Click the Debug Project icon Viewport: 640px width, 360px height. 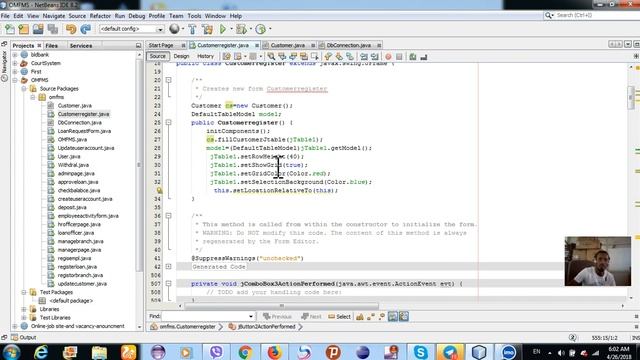241,29
